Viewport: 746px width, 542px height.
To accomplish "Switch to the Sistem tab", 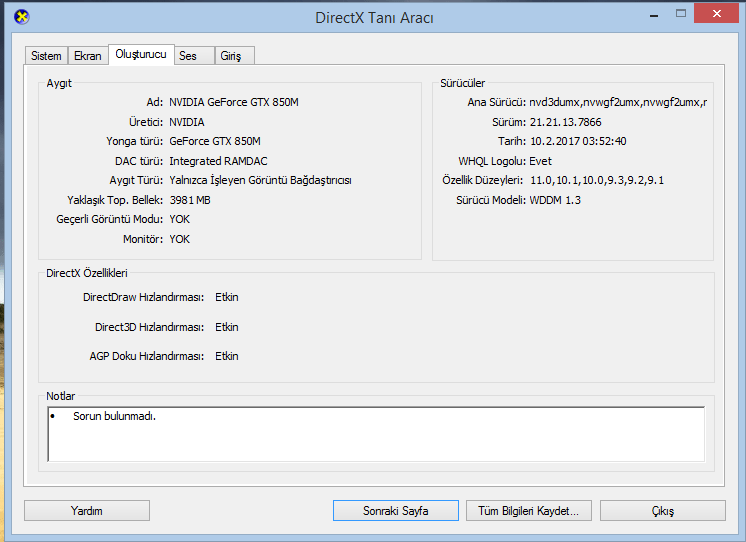I will coord(46,56).
